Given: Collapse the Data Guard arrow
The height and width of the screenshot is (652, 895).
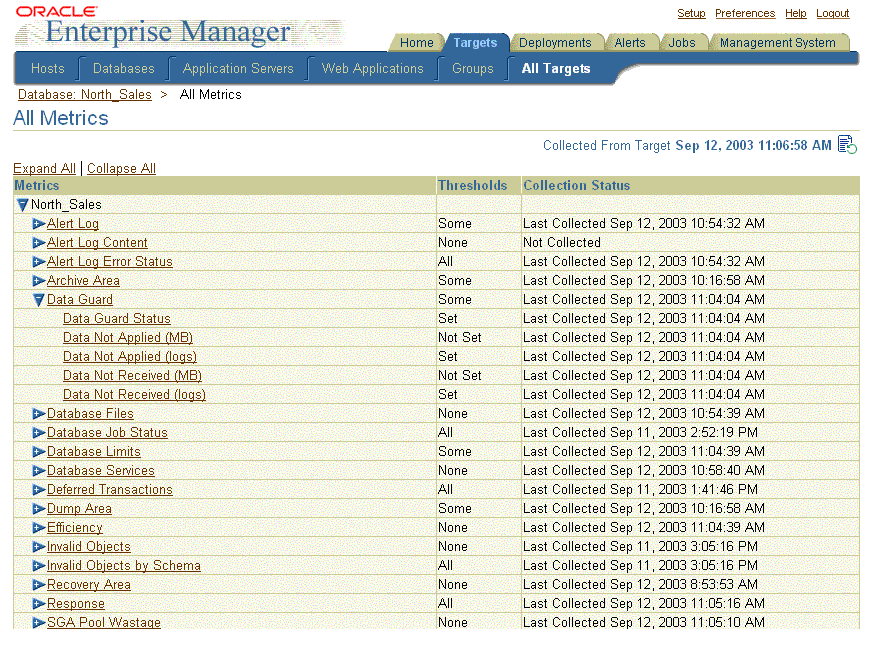Looking at the screenshot, I should pyautogui.click(x=39, y=300).
